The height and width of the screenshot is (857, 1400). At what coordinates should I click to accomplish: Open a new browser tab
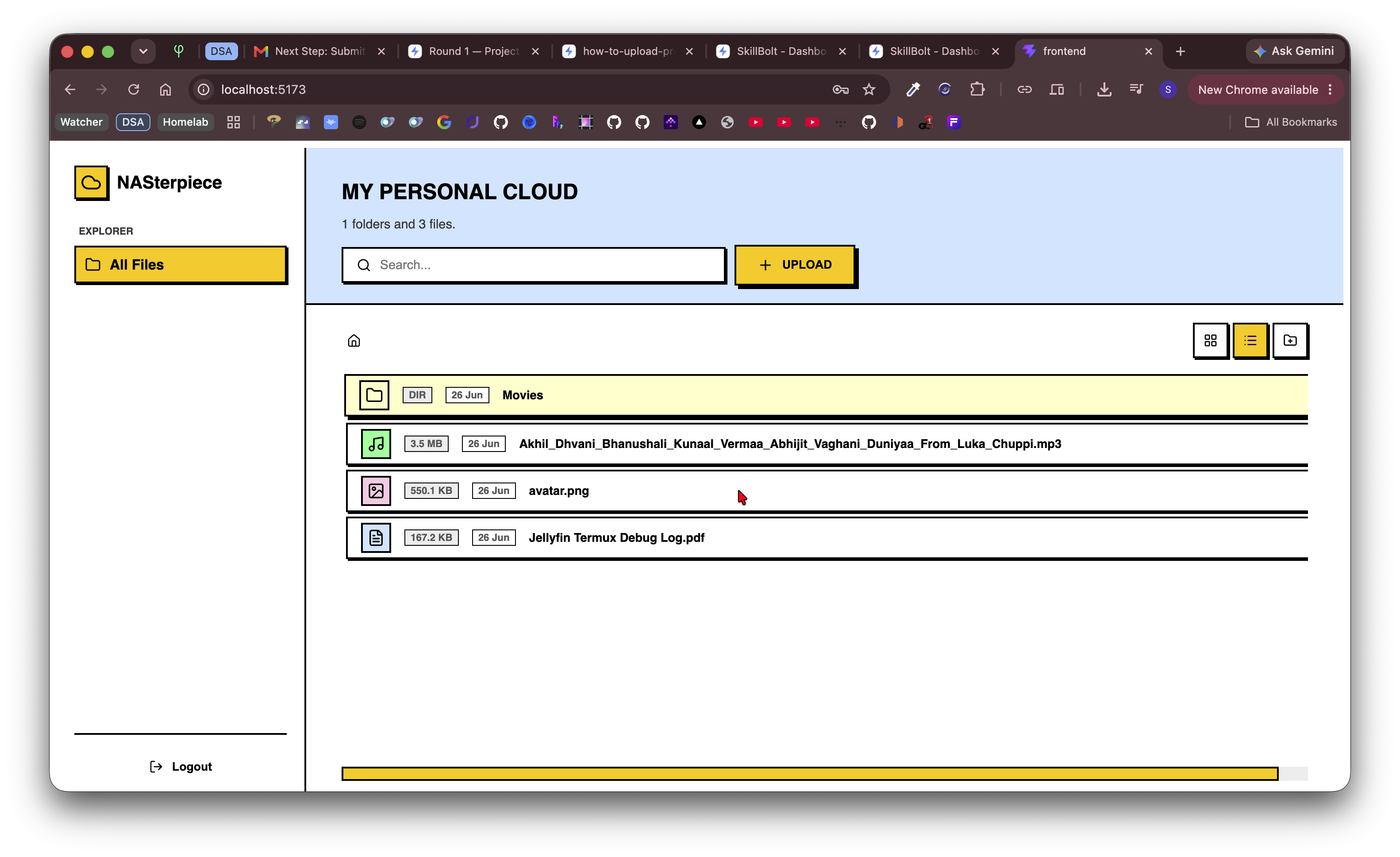point(1180,51)
